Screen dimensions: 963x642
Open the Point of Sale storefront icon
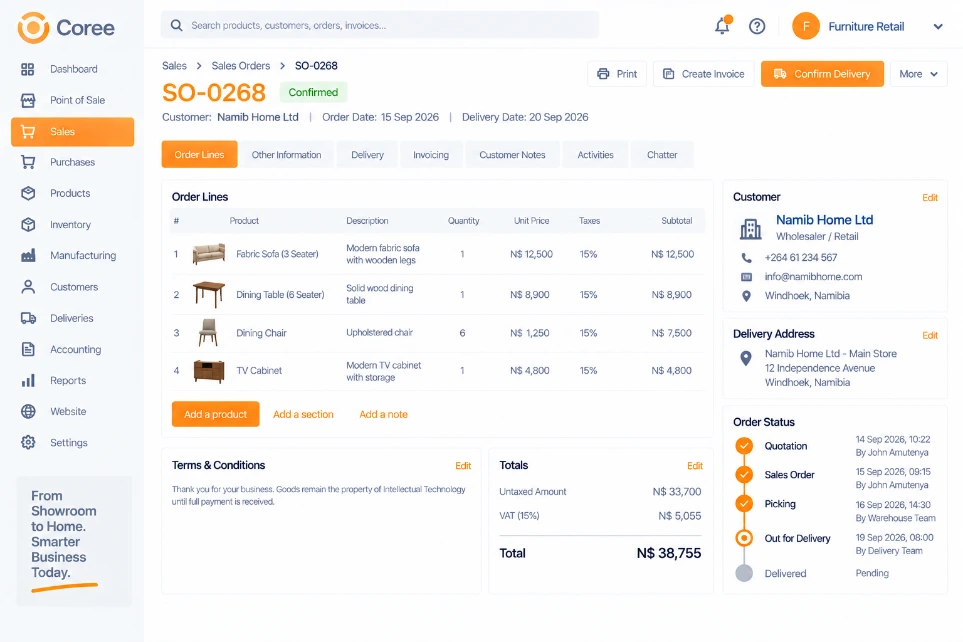coord(28,100)
